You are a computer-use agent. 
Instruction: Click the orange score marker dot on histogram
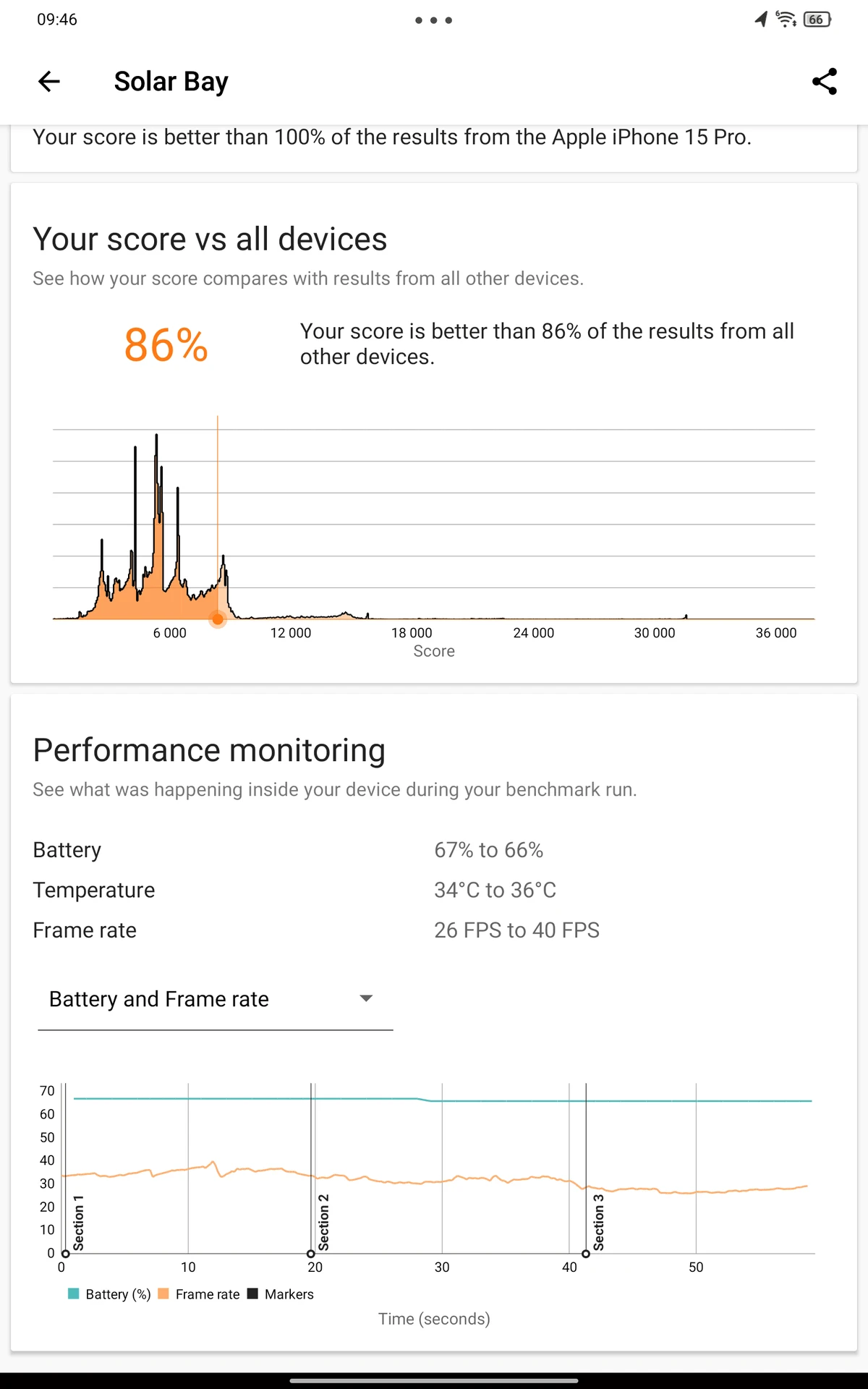[218, 619]
